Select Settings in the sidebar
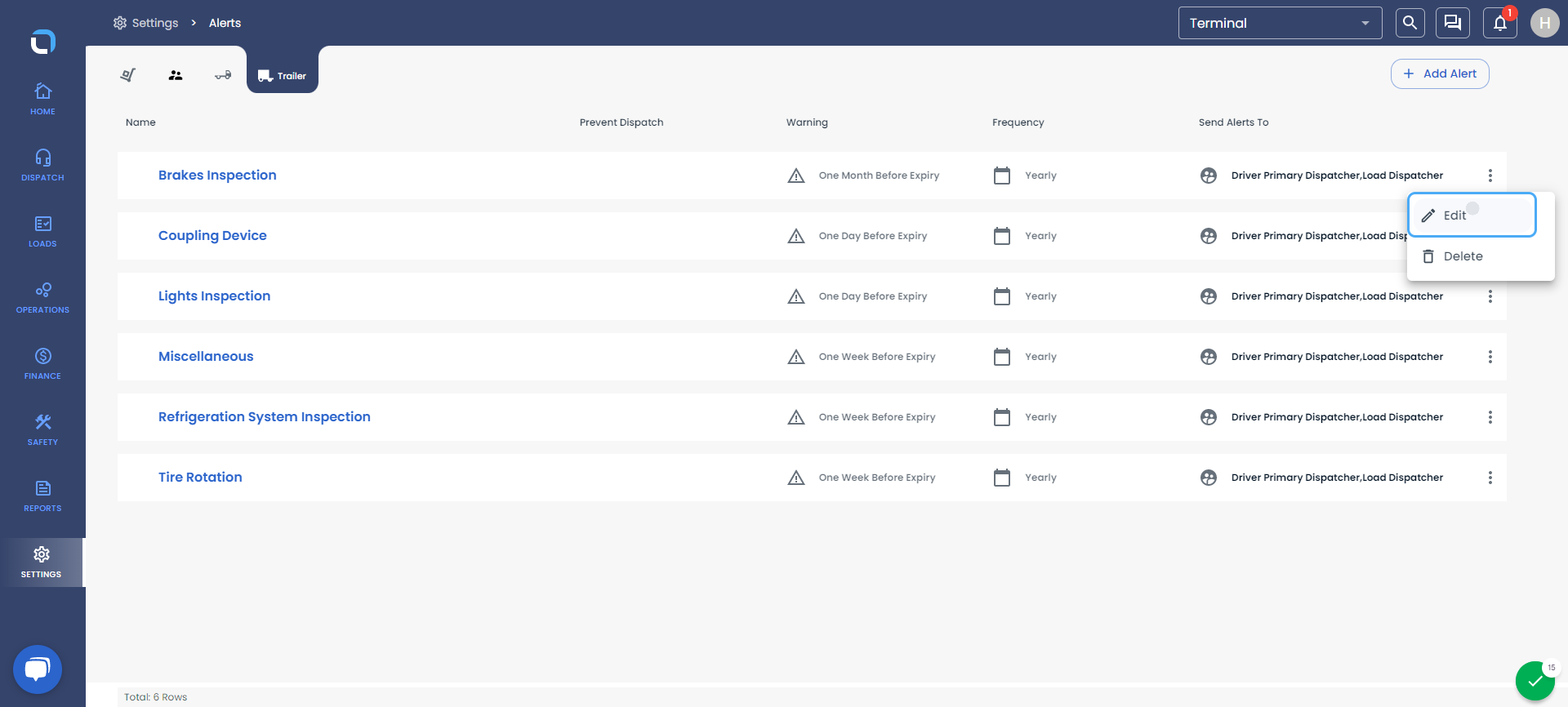The width and height of the screenshot is (1568, 707). (x=42, y=562)
